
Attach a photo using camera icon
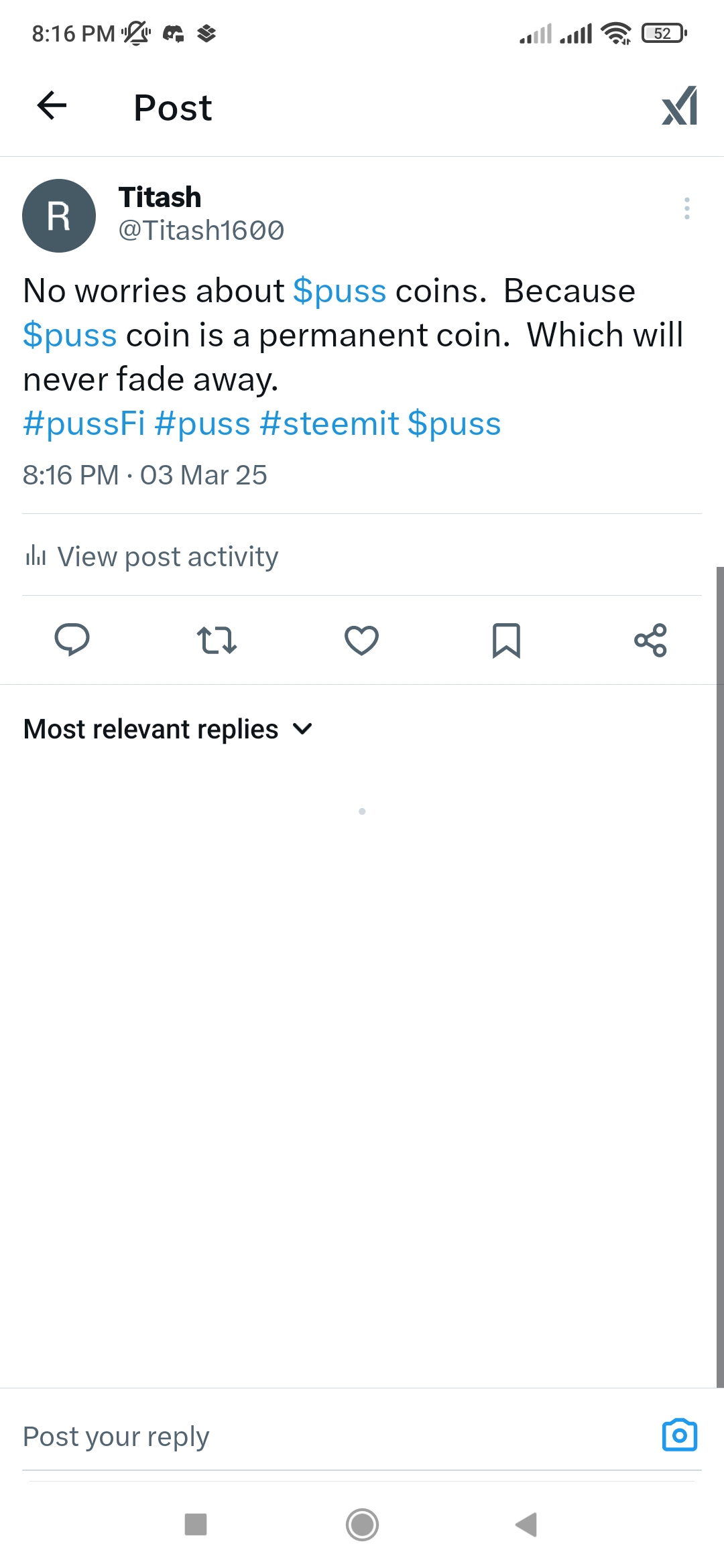(x=680, y=1435)
